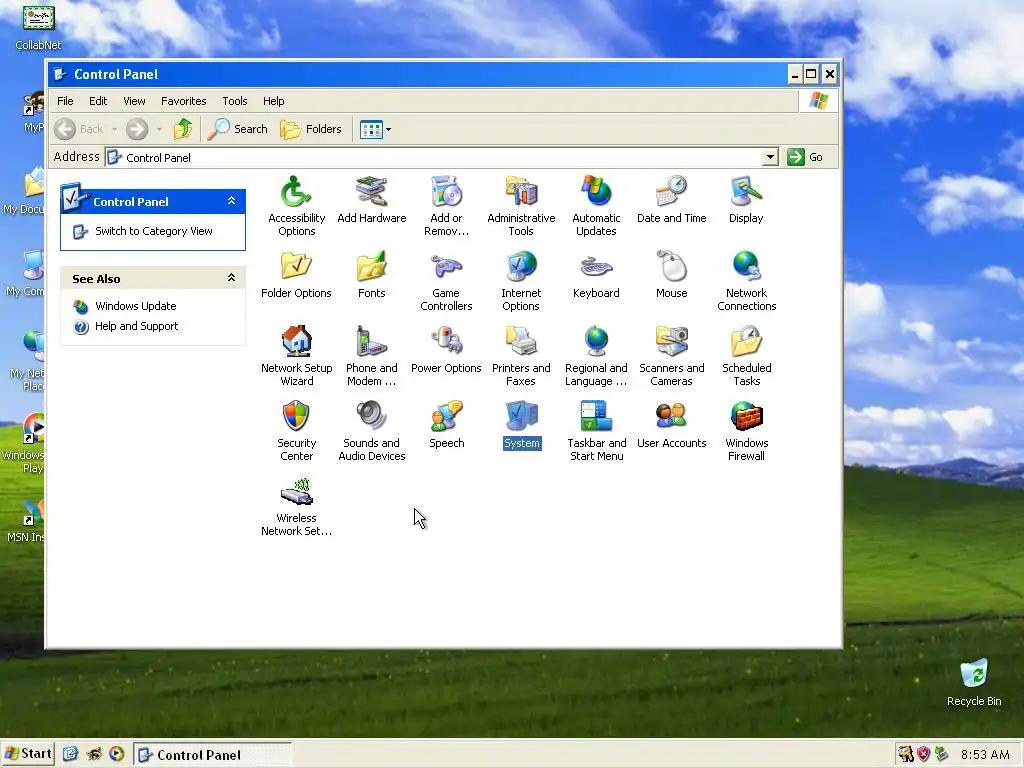Open Game Controllers icon
The height and width of the screenshot is (768, 1024).
coord(446,280)
